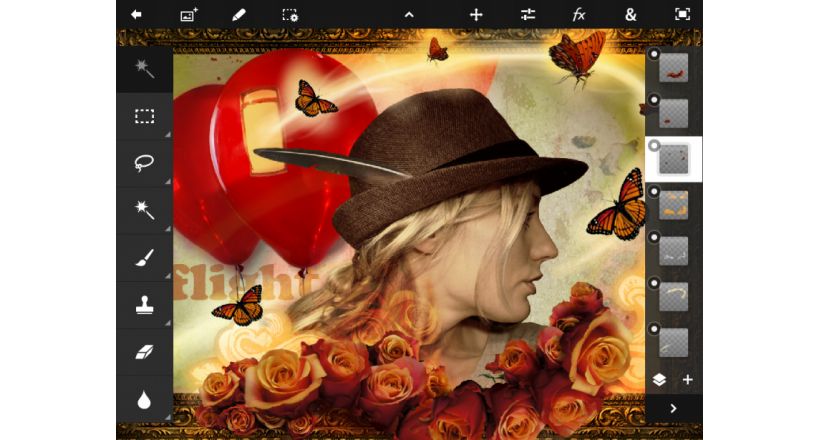Image resolution: width=820 pixels, height=440 pixels.
Task: Select the white-highlighted active layer thumbnail
Action: tap(674, 160)
